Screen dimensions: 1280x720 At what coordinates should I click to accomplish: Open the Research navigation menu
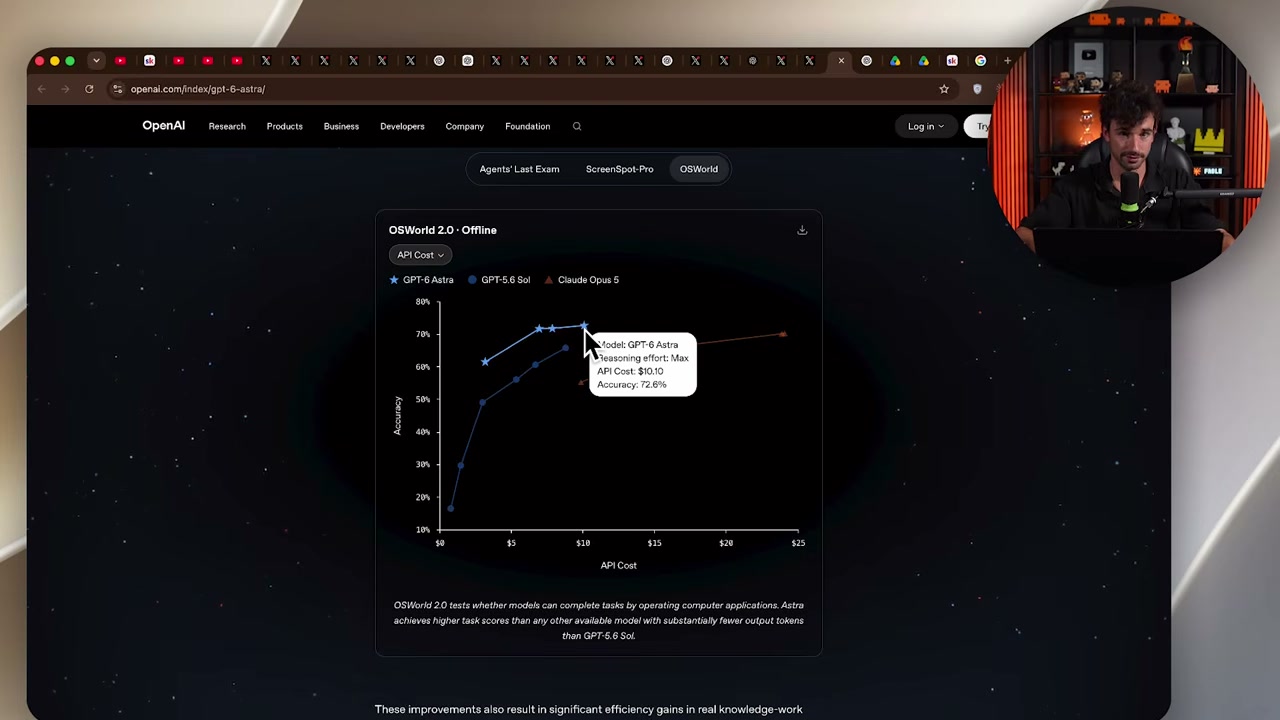[x=227, y=126]
